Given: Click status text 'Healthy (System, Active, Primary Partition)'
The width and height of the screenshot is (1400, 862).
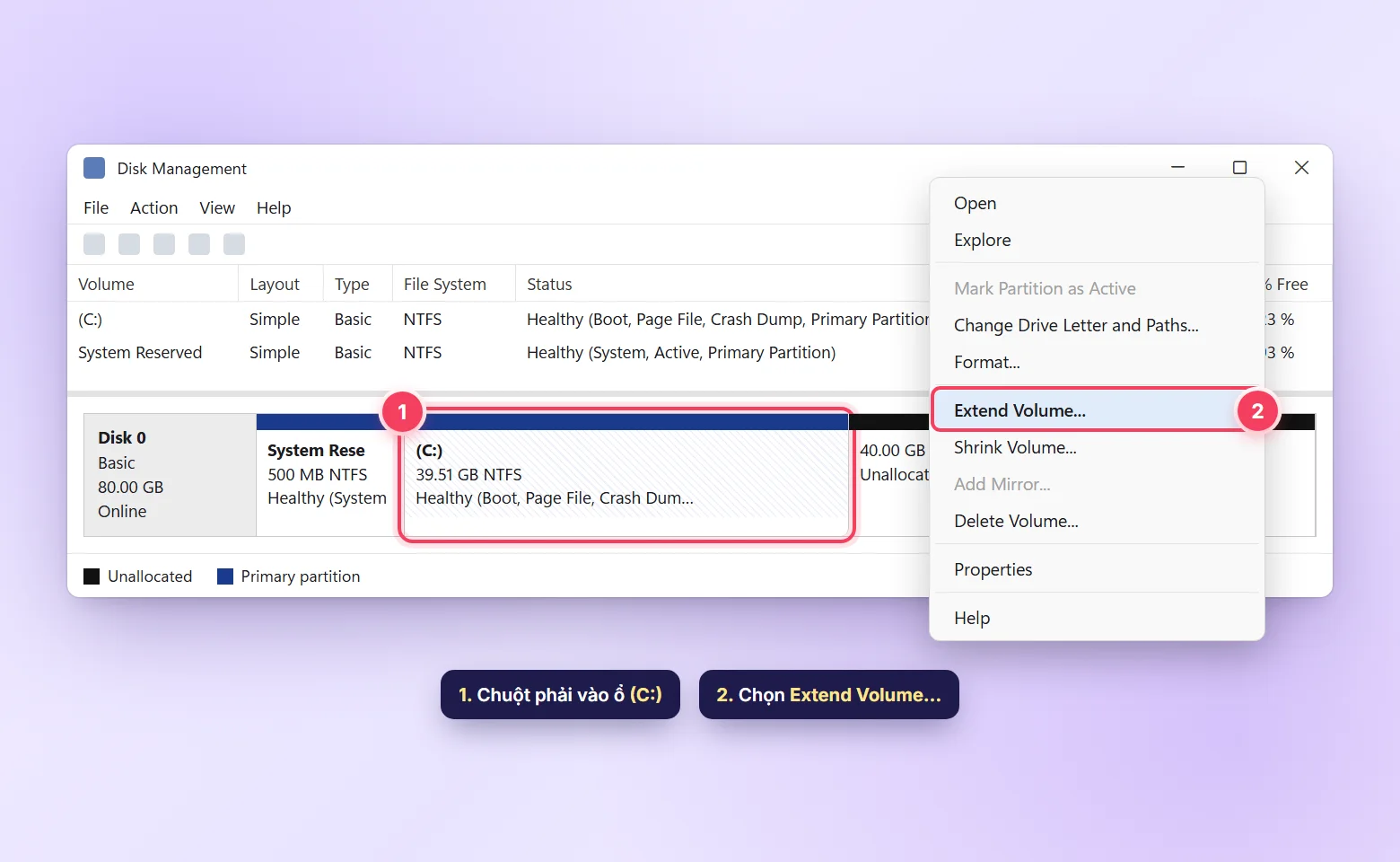Looking at the screenshot, I should [x=681, y=353].
